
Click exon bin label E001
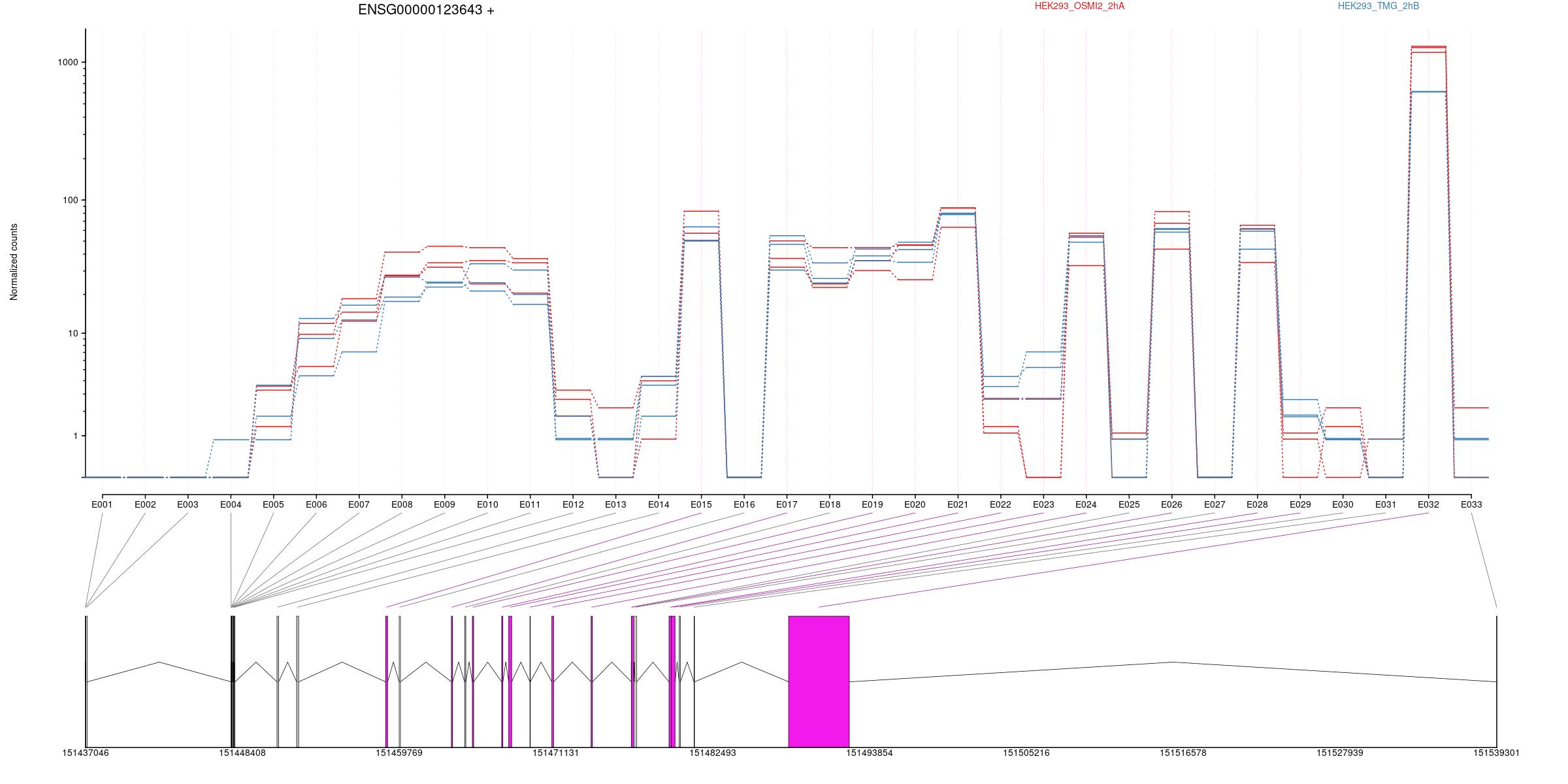(x=102, y=504)
